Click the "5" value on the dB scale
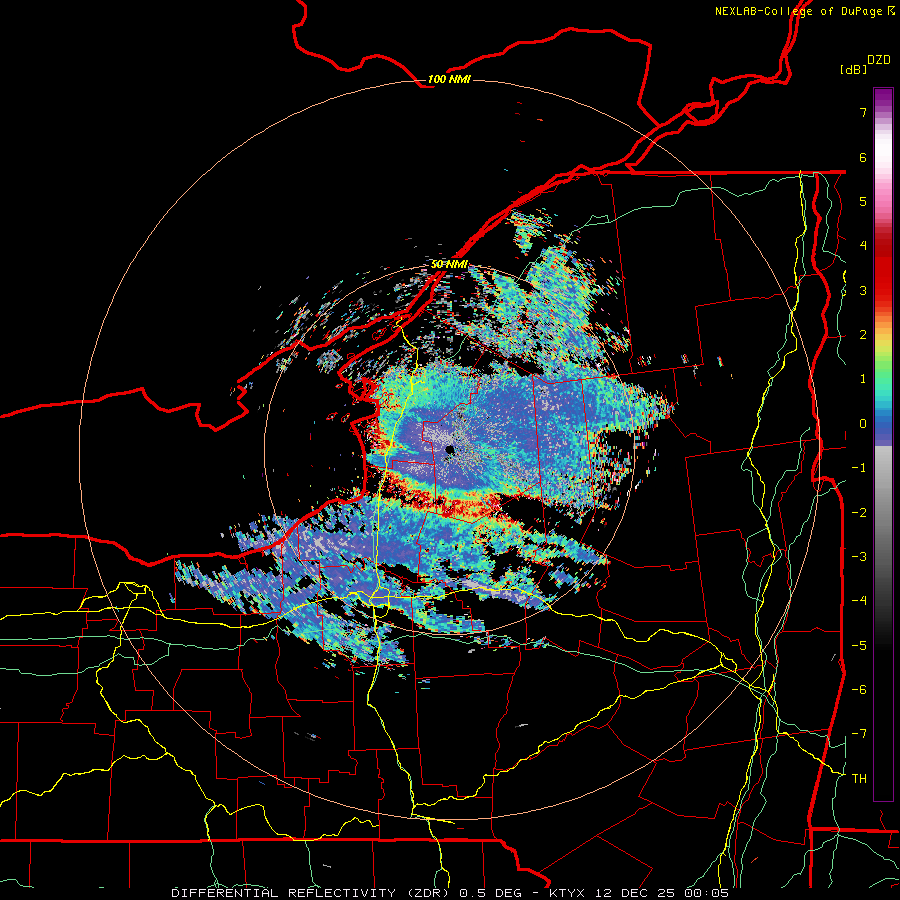 click(x=862, y=201)
